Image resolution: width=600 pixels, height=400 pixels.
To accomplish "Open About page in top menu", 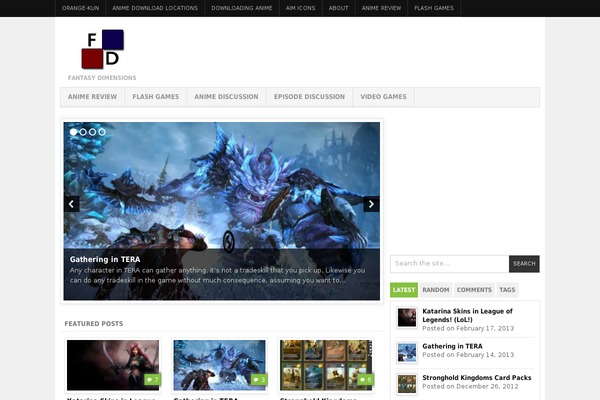I will click(339, 8).
